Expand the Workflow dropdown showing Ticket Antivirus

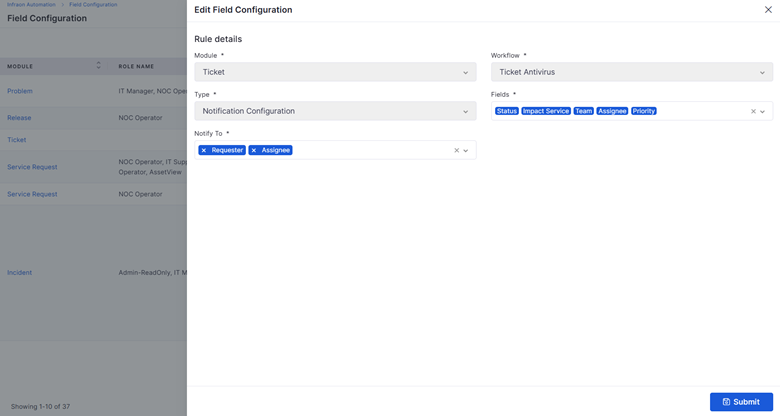pos(631,72)
